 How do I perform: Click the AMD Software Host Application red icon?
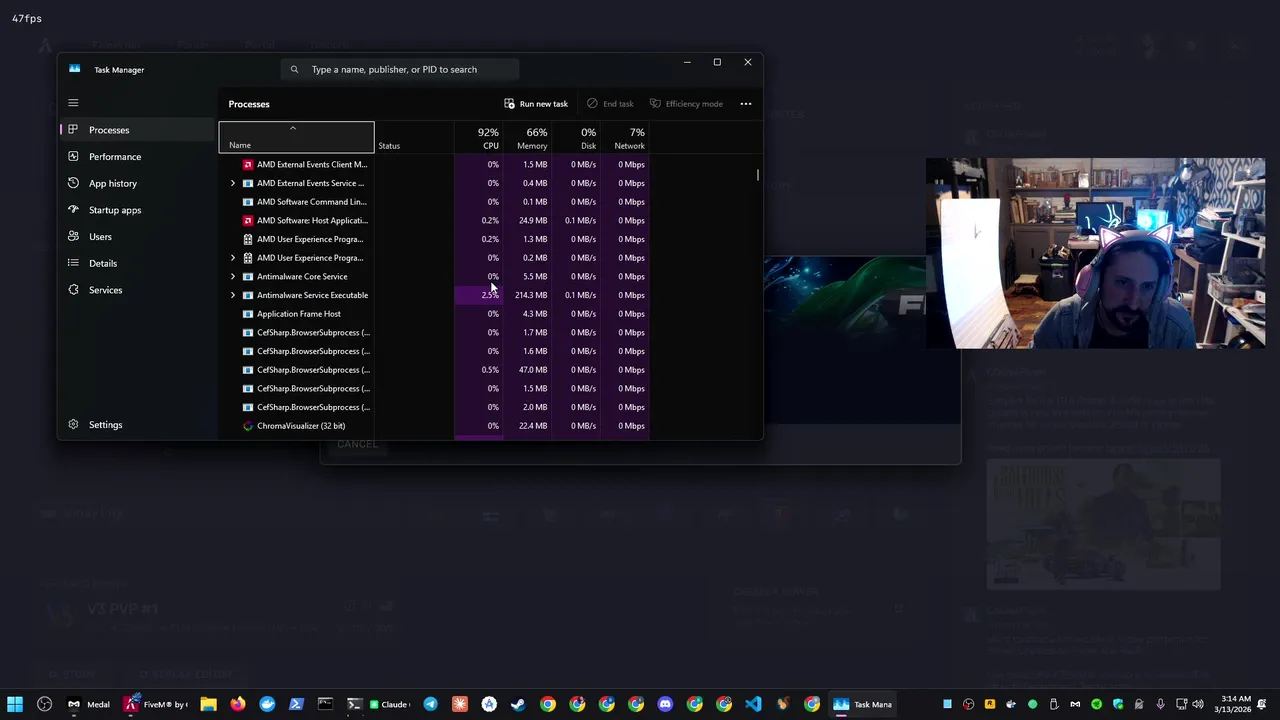click(248, 221)
